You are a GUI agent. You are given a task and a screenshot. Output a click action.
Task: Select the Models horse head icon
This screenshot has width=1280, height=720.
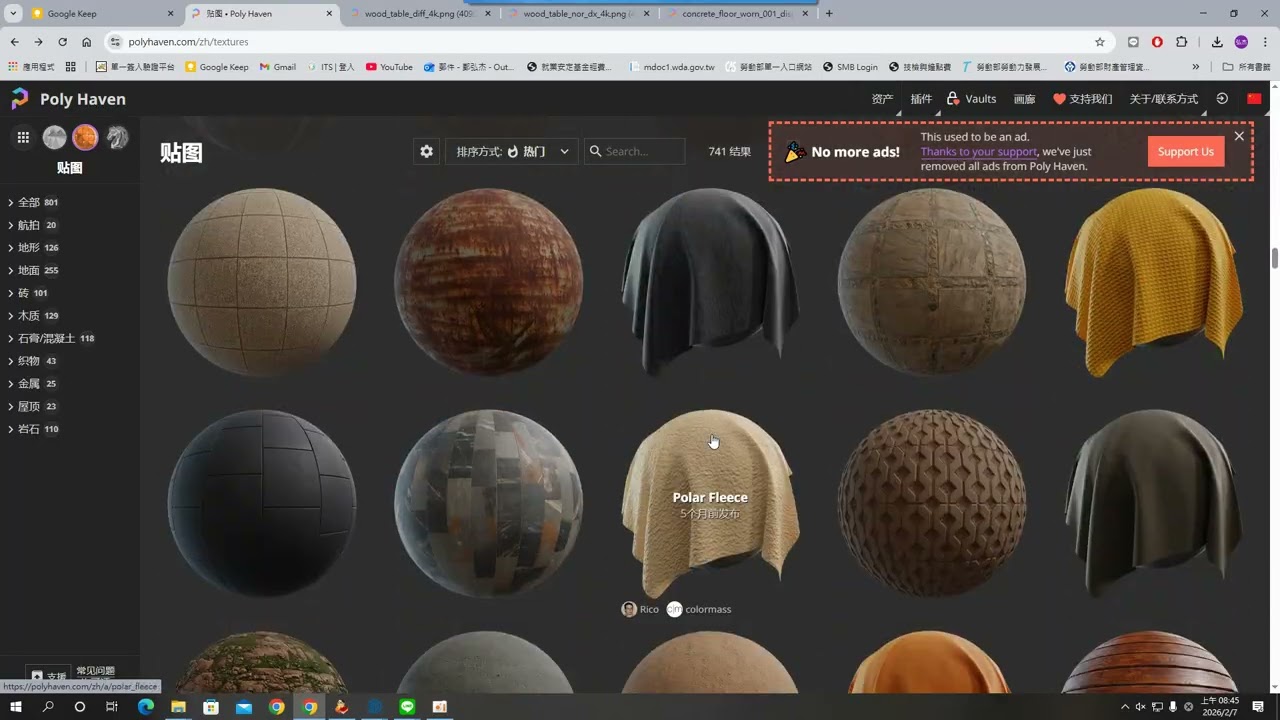[117, 138]
